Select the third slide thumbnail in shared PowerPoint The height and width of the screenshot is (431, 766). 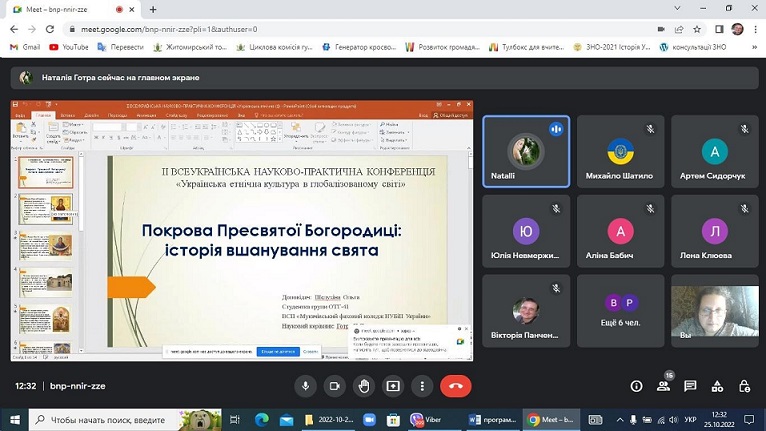point(45,246)
